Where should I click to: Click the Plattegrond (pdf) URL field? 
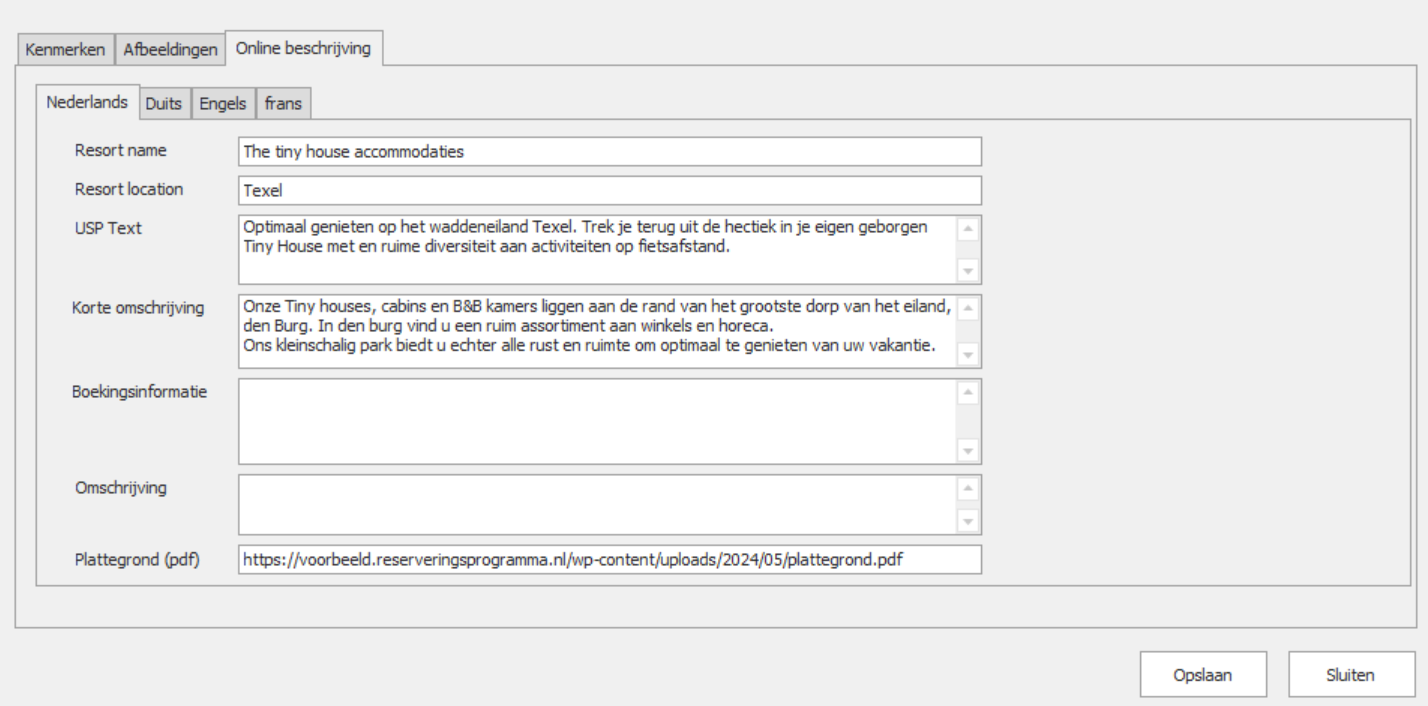[x=610, y=560]
